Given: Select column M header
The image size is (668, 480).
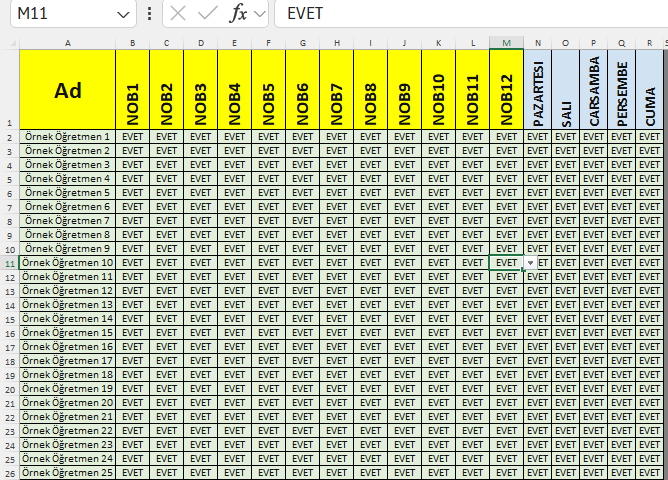Looking at the screenshot, I should click(507, 43).
